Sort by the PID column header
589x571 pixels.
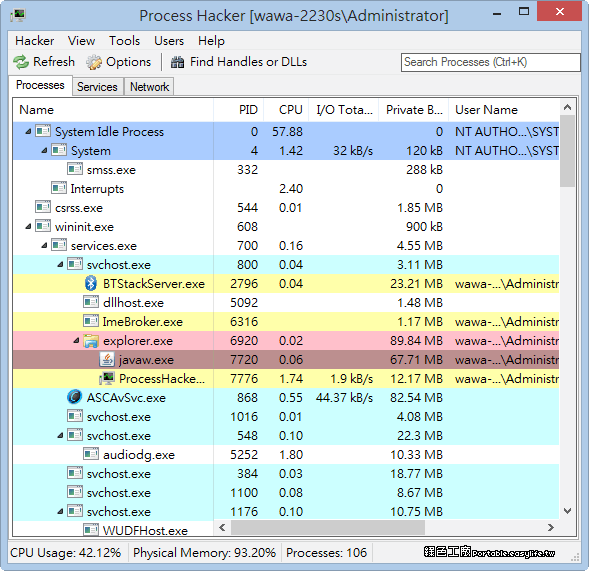pos(239,110)
